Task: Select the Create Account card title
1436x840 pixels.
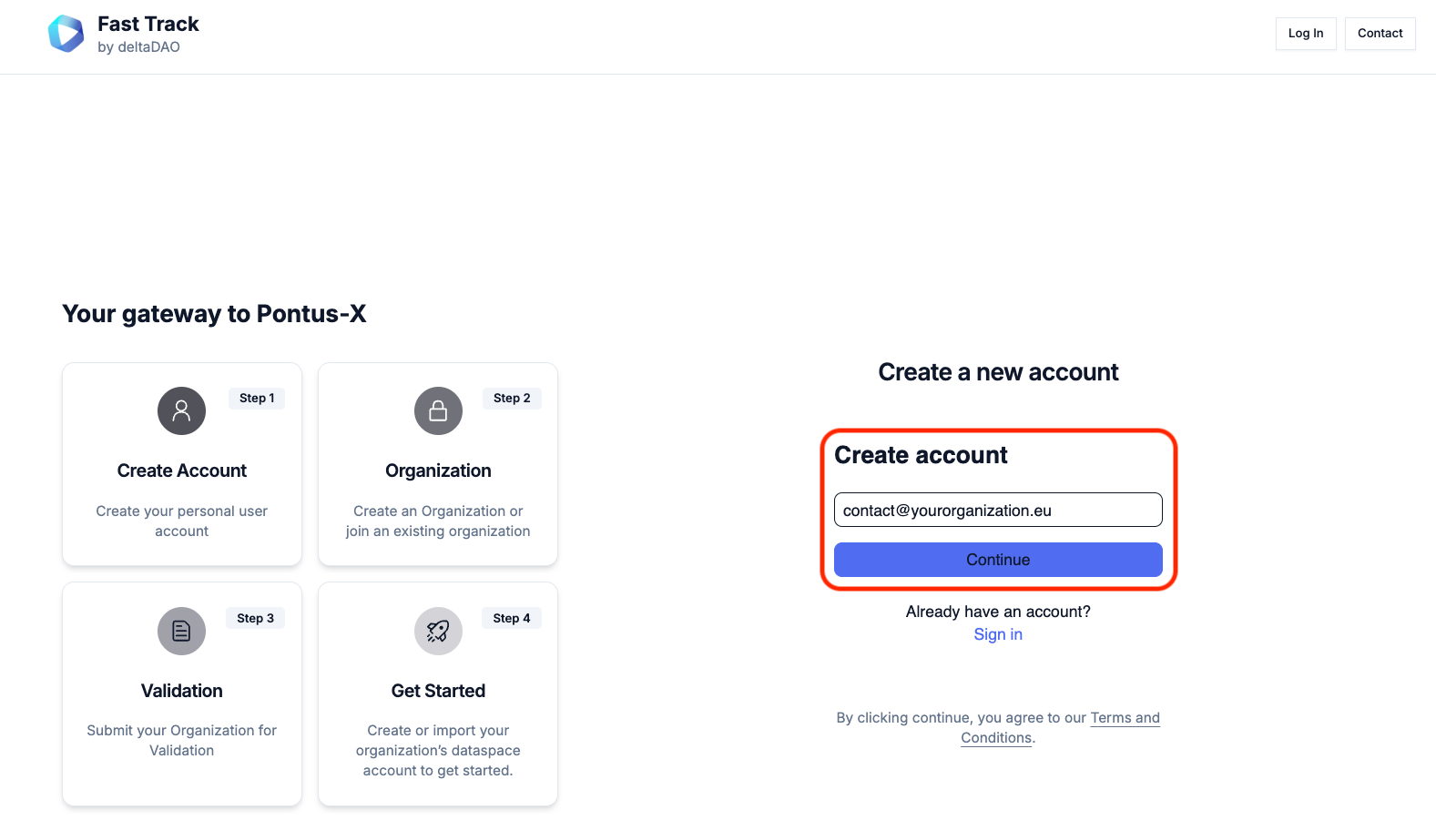Action: pos(182,471)
